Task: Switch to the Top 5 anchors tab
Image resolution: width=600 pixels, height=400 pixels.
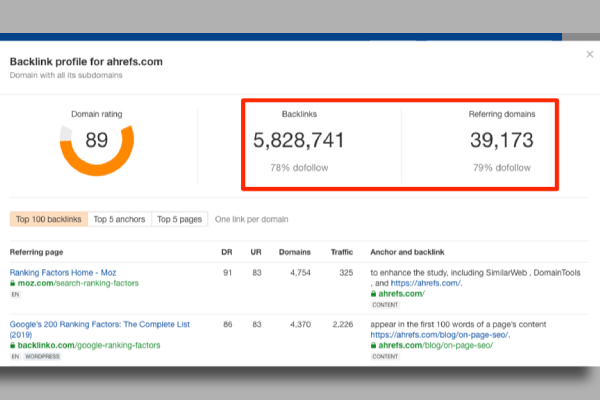Action: click(x=119, y=219)
